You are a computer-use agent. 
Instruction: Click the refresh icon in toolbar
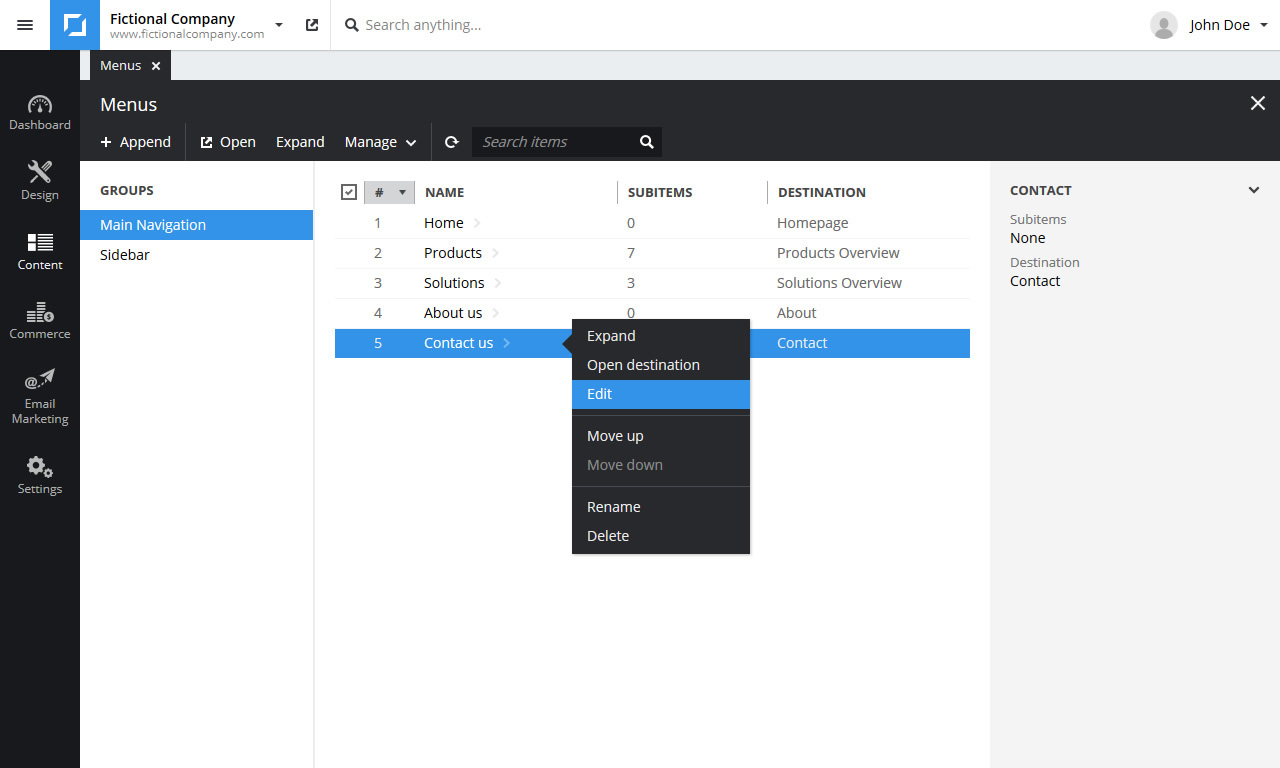click(452, 142)
